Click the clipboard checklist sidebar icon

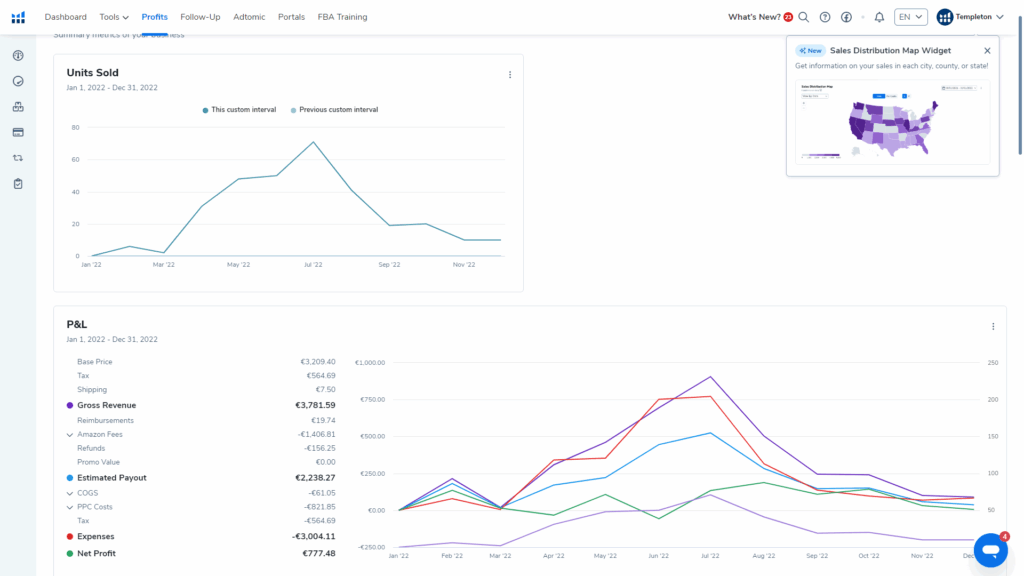[18, 184]
